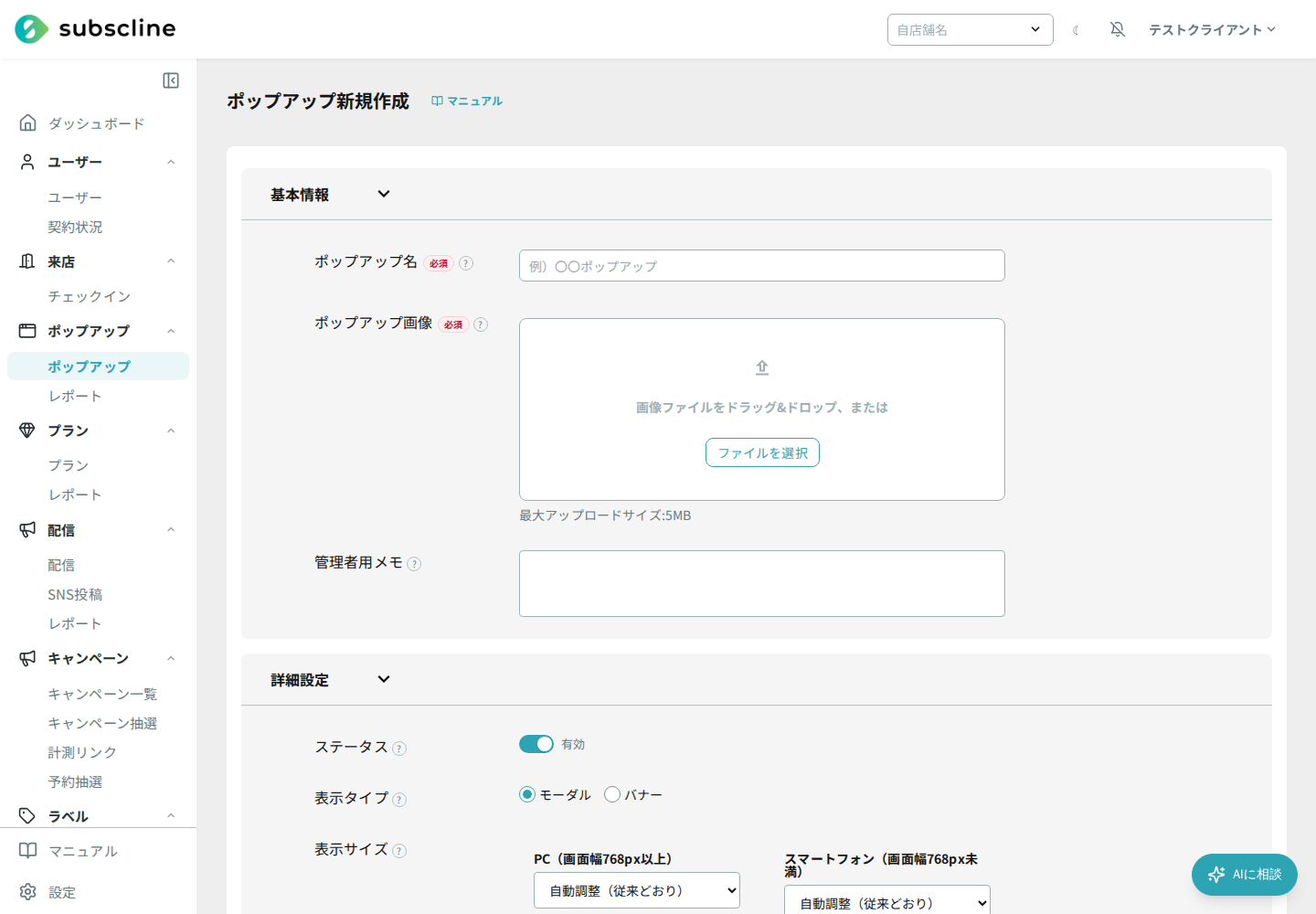Click the 設定 gear icon

(28, 891)
